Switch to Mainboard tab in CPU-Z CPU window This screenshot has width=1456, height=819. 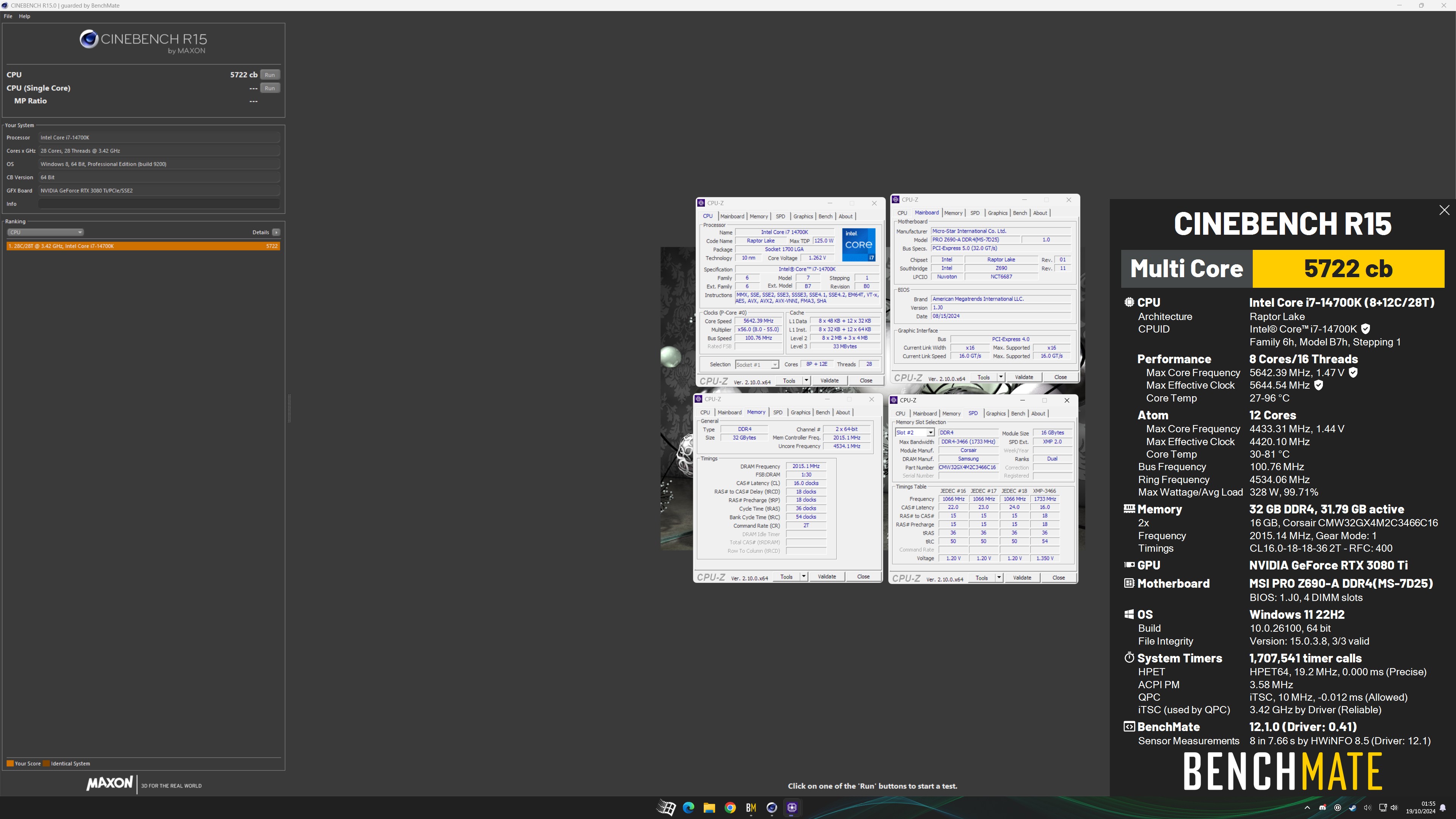[732, 217]
